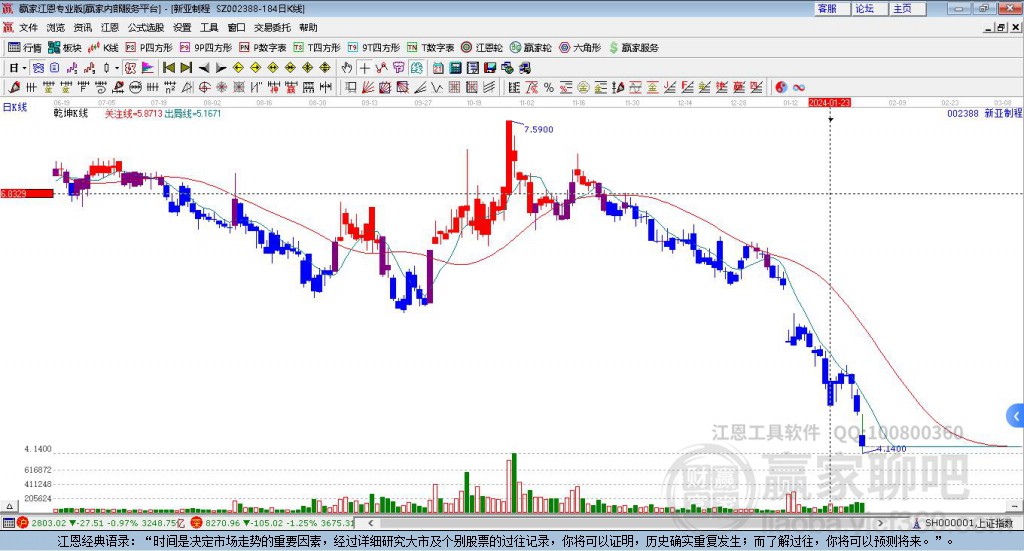Click the 出局线=5.1671 indicator text
Viewport: 1024px width, 551px height.
tap(193, 114)
